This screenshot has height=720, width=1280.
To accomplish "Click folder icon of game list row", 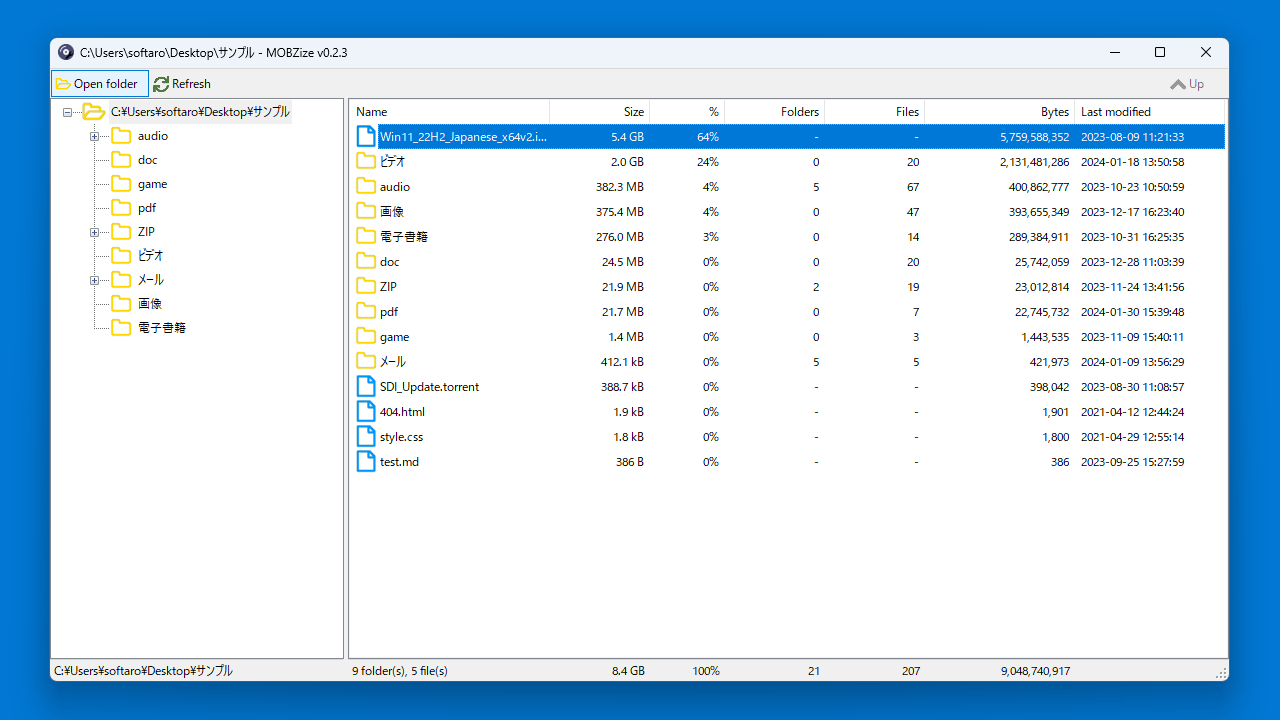I will [x=366, y=337].
